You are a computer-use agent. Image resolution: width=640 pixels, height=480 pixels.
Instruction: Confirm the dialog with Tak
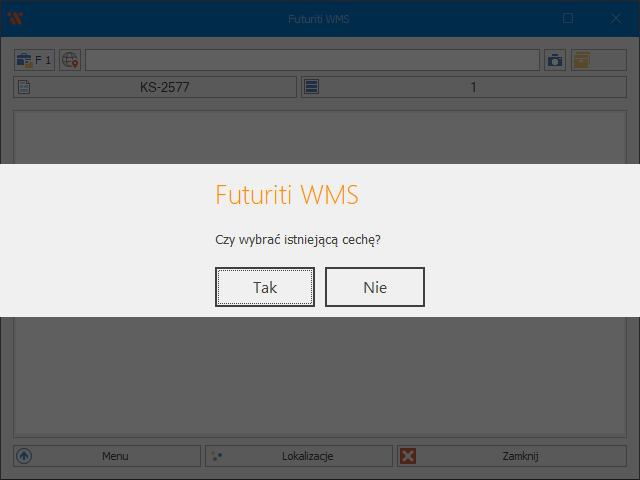pyautogui.click(x=265, y=287)
